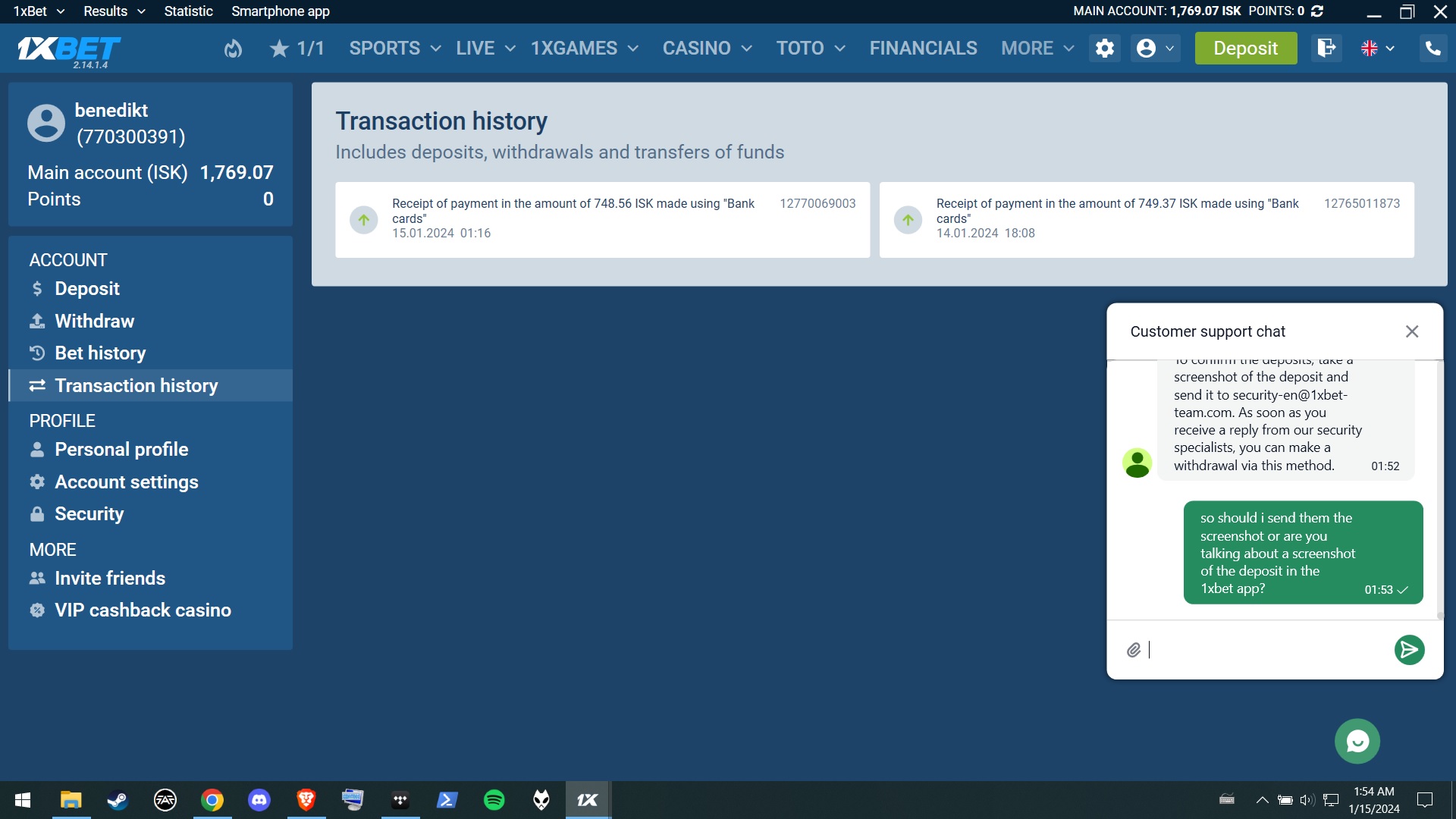The image size is (1456, 819).
Task: Send the chat message
Action: click(x=1409, y=650)
